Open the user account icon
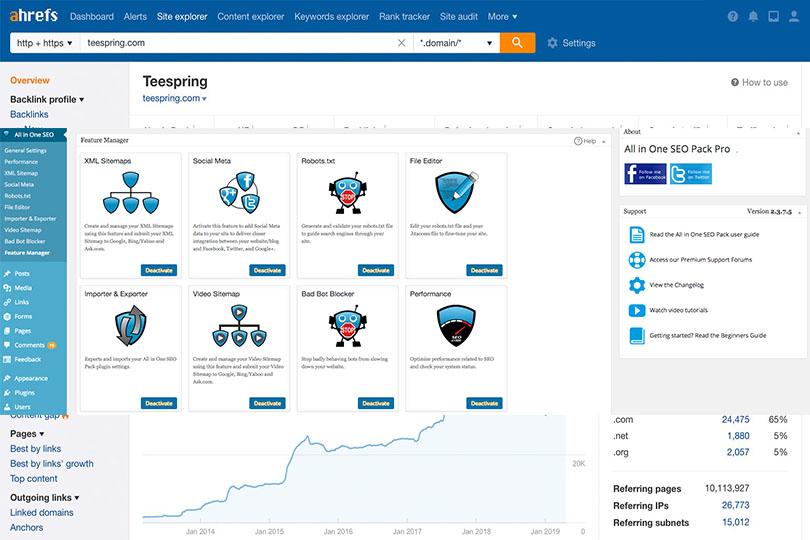810x540 pixels. [x=794, y=17]
